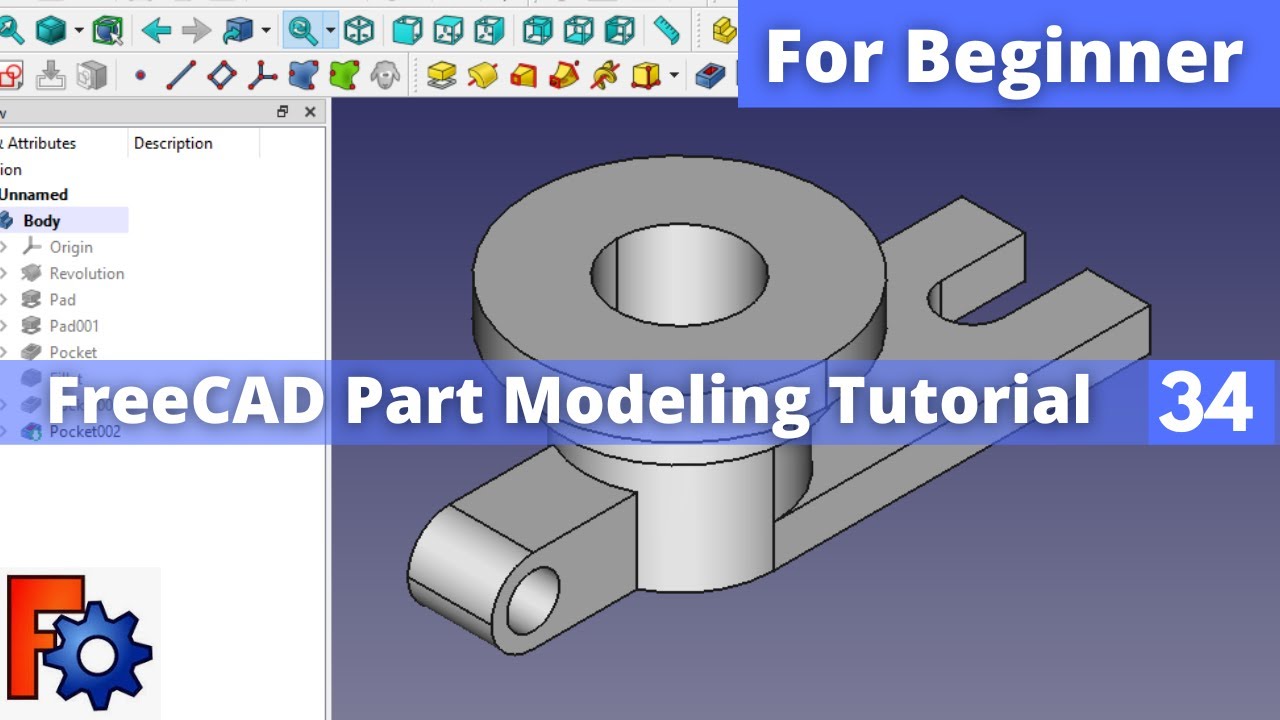Screen dimensions: 1280x720
Task: Click the go to linked object icon
Action: tap(238, 31)
